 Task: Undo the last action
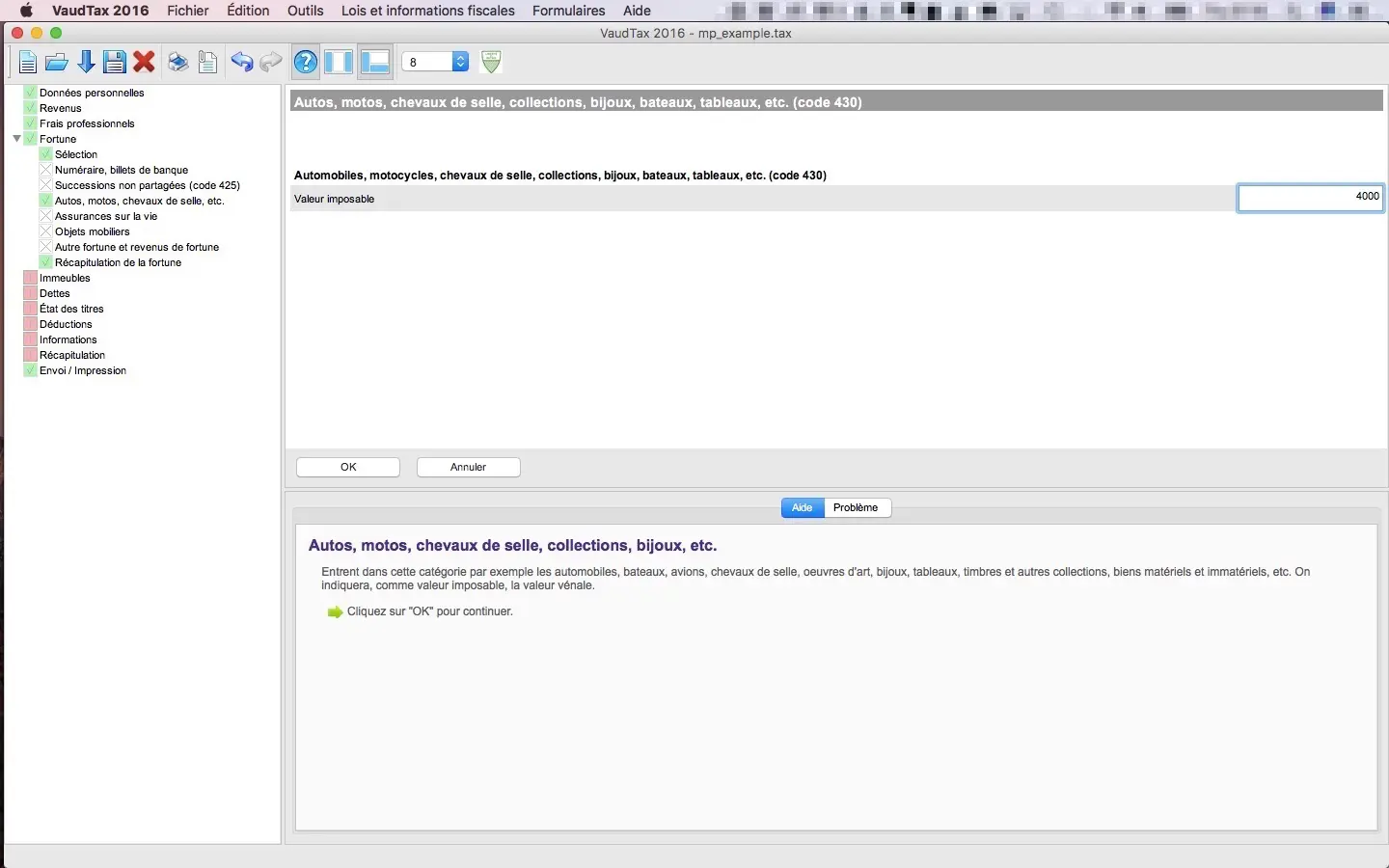241,63
